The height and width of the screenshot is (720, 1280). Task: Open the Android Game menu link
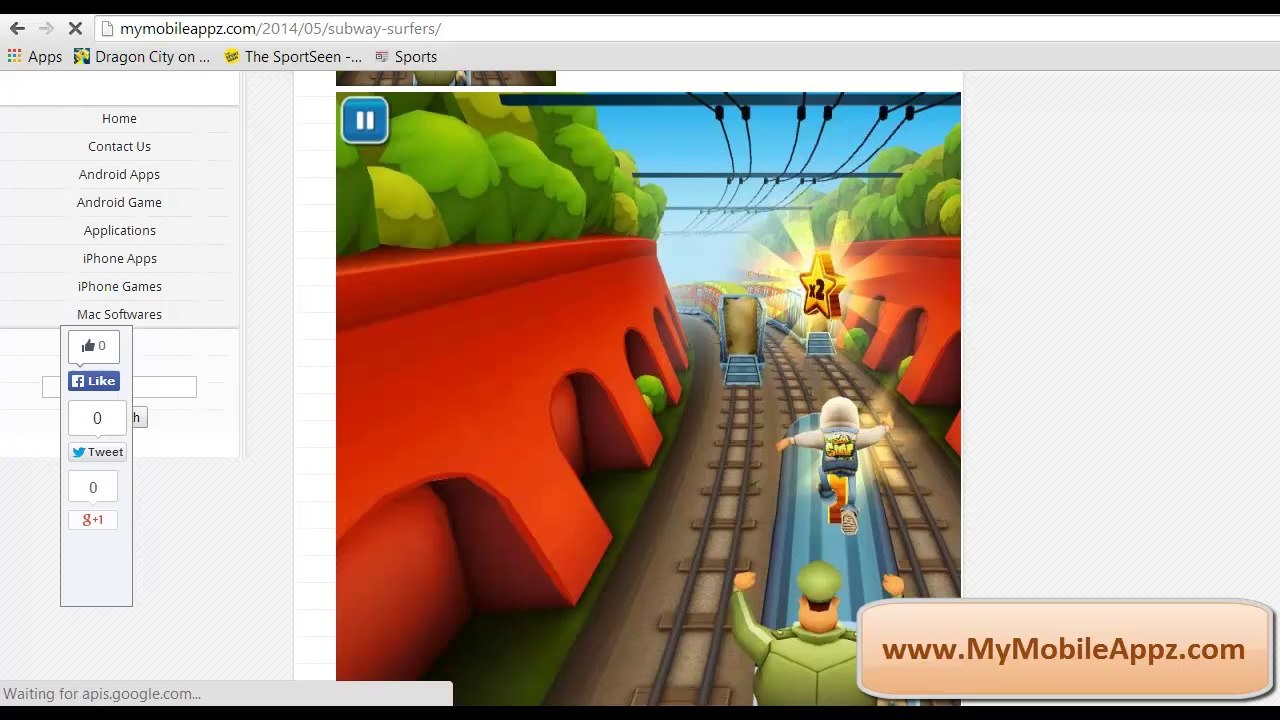tap(119, 202)
